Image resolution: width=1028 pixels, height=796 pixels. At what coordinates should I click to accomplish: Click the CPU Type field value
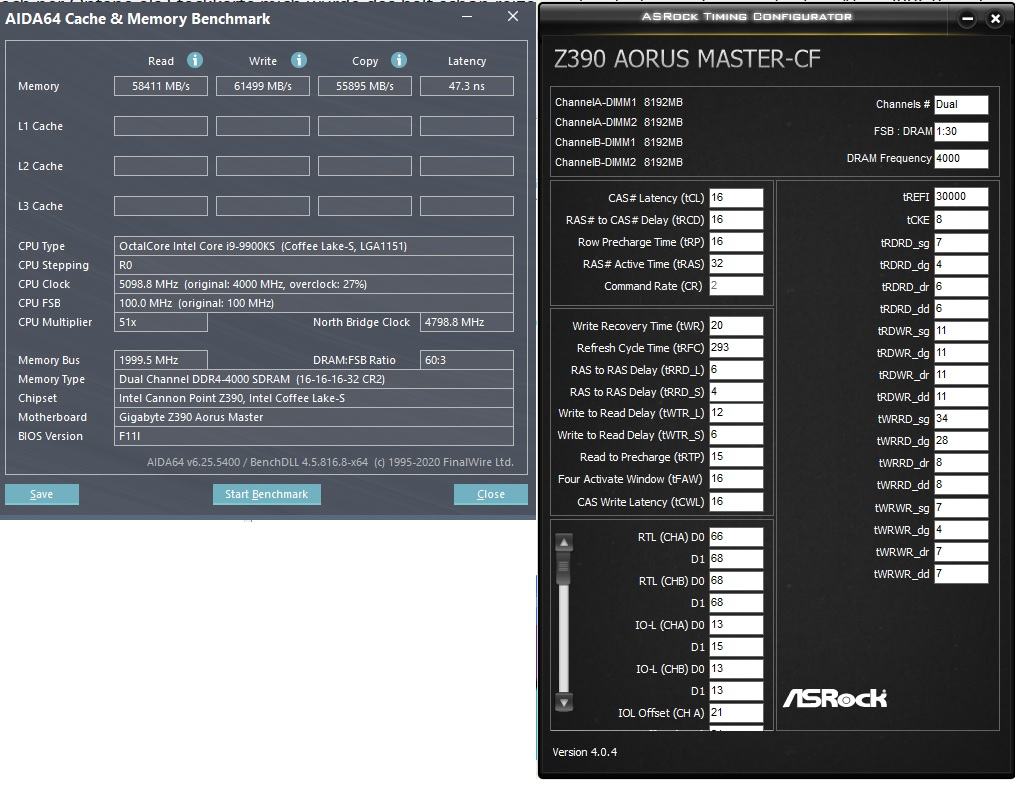313,246
